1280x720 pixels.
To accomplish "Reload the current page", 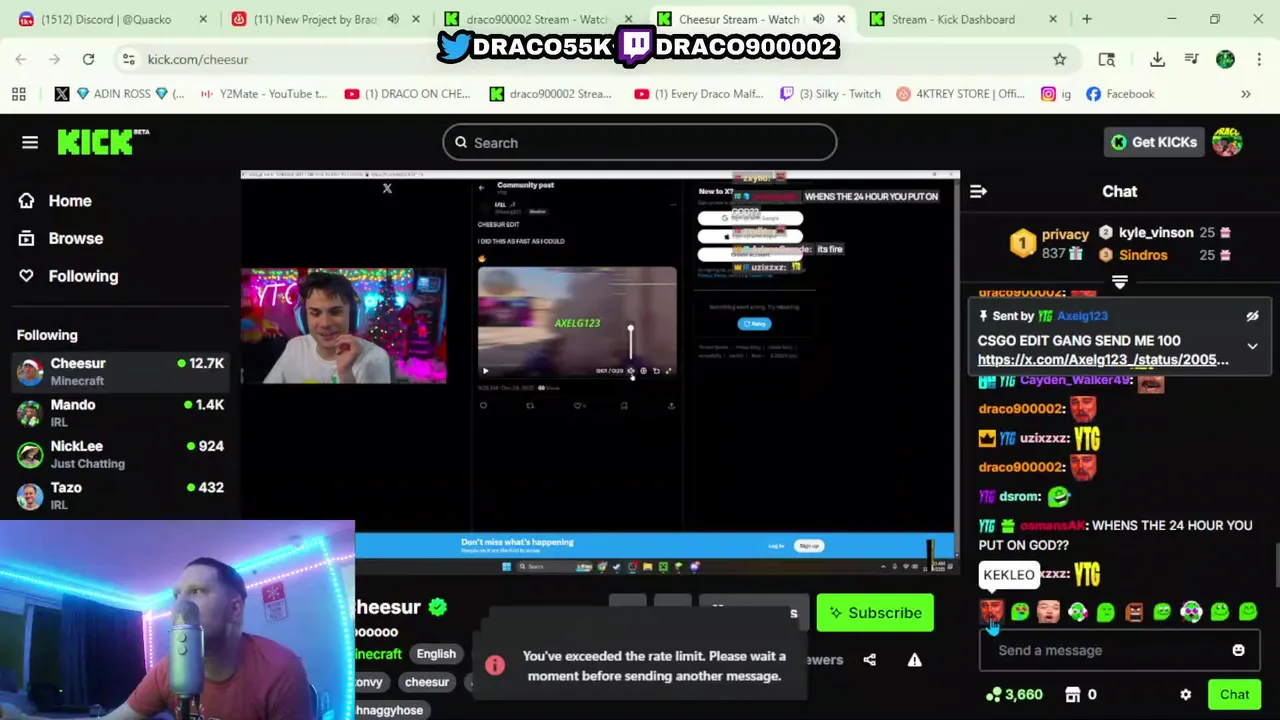I will pos(88,59).
